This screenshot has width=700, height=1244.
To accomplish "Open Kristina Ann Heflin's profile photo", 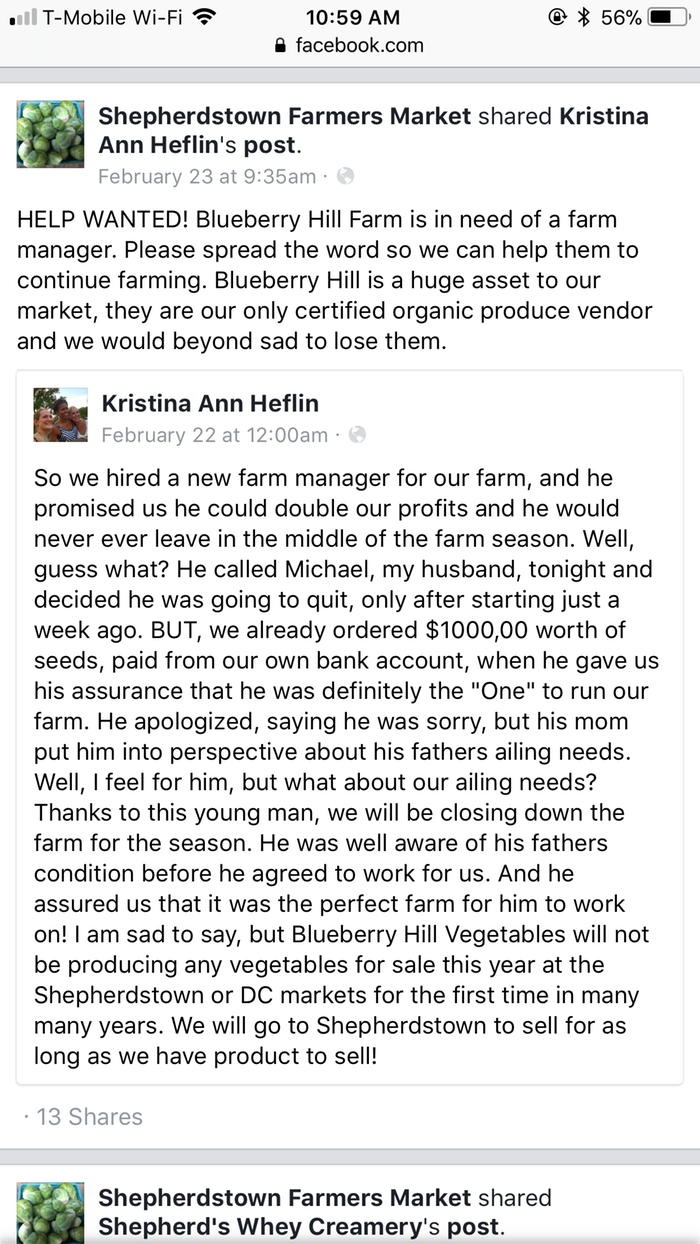I will click(60, 415).
